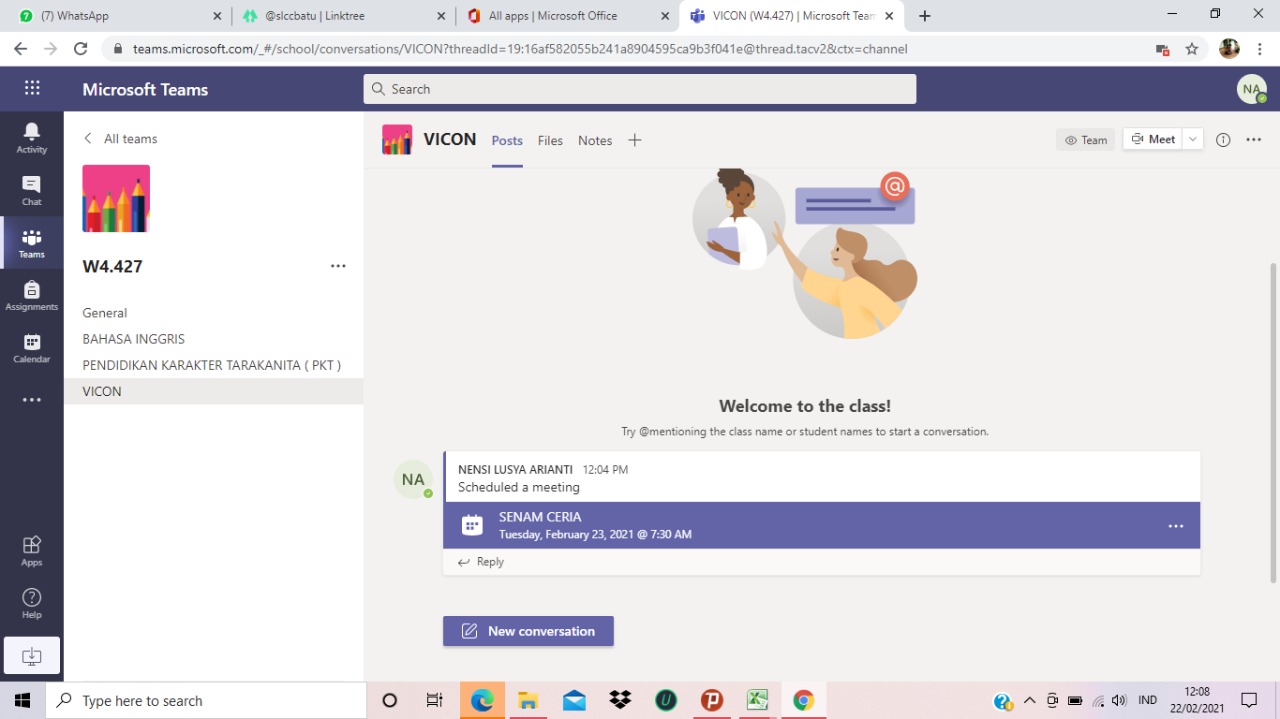Reply to the scheduled meeting post
Screen dimensions: 1280x719
pyautogui.click(x=481, y=562)
